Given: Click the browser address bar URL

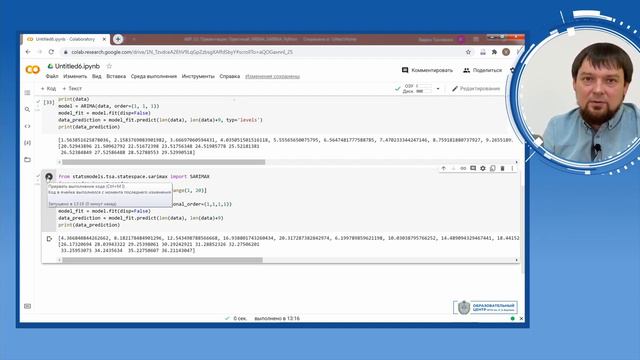Looking at the screenshot, I should 182,52.
